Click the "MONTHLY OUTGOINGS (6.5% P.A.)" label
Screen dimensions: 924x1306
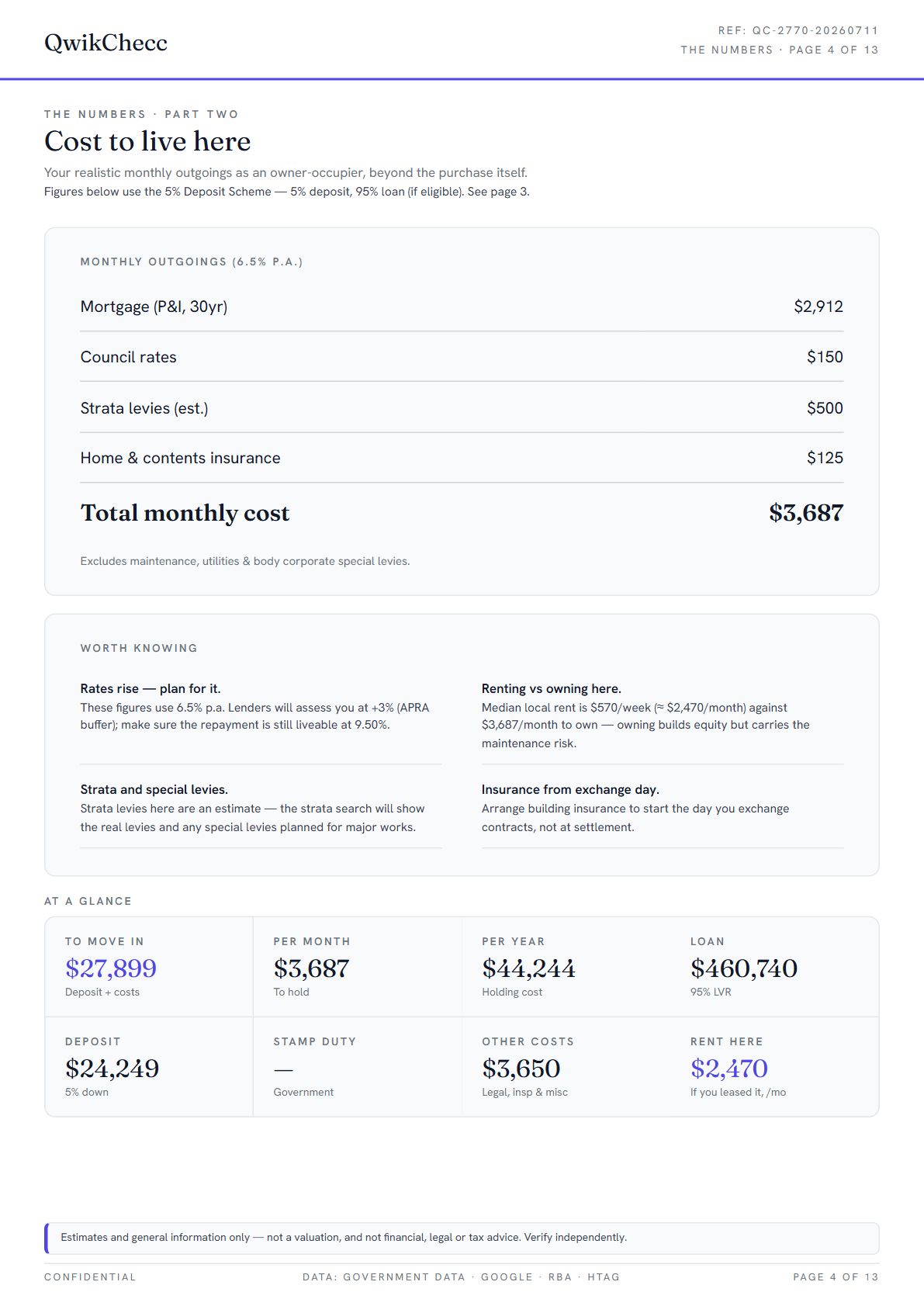(192, 262)
